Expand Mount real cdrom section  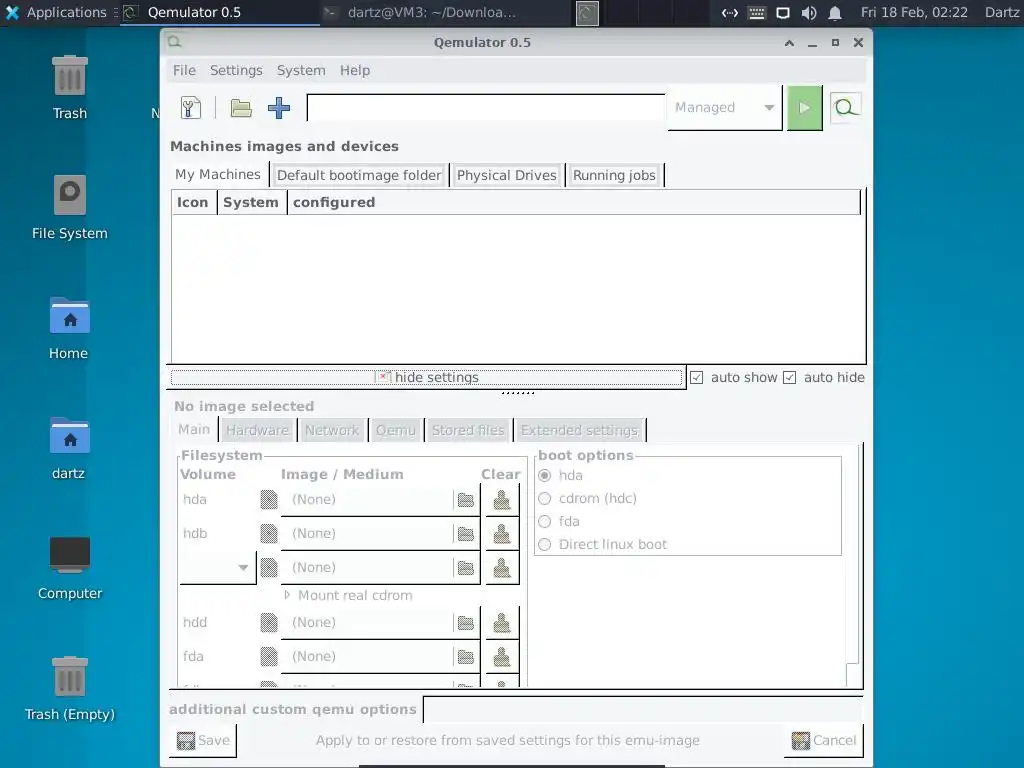pos(287,595)
